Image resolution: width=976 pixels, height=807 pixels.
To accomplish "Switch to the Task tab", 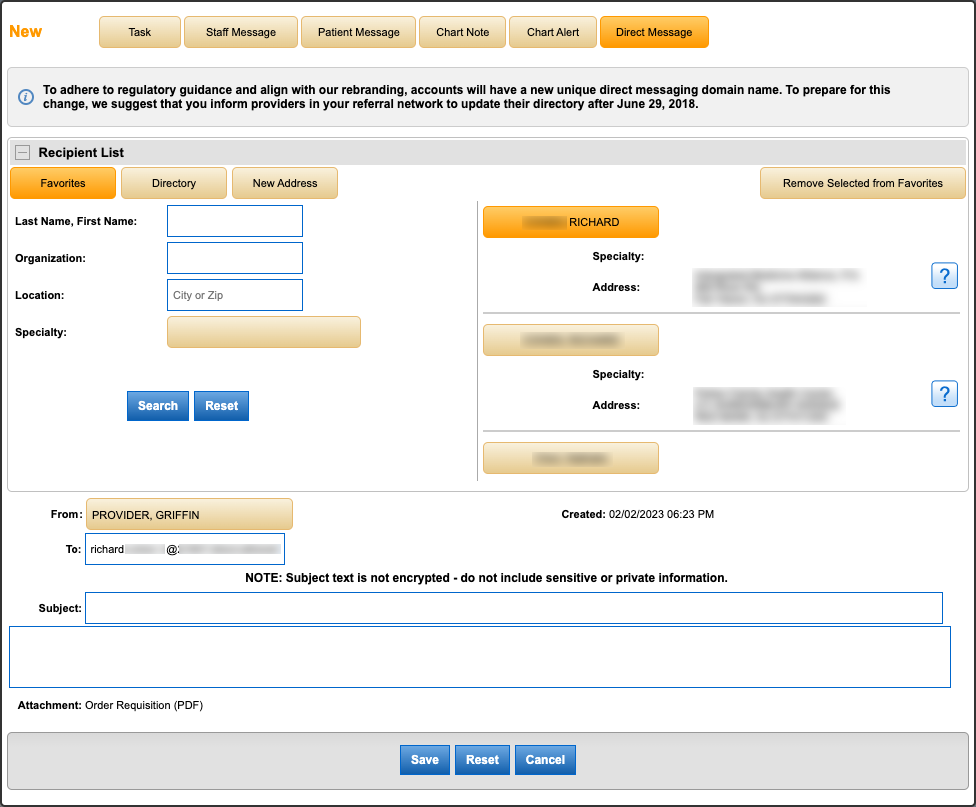I will 140,32.
